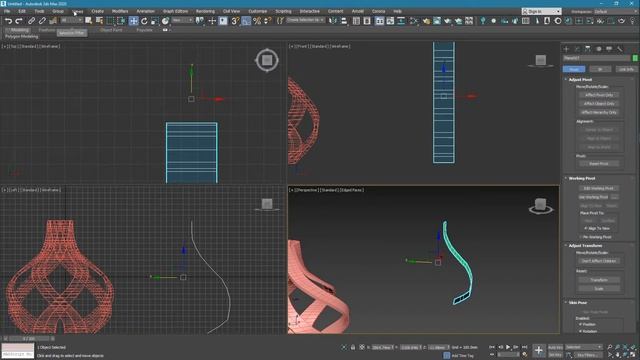Toggle the Selection Lock padlock
Screen dimensions: 640x360
tap(353, 347)
